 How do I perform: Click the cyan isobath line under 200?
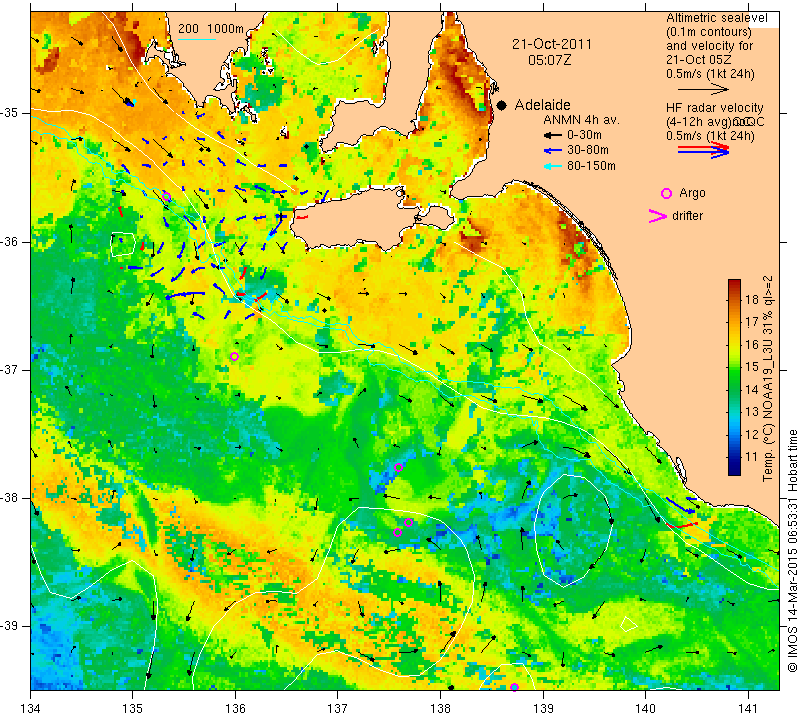pyautogui.click(x=196, y=39)
